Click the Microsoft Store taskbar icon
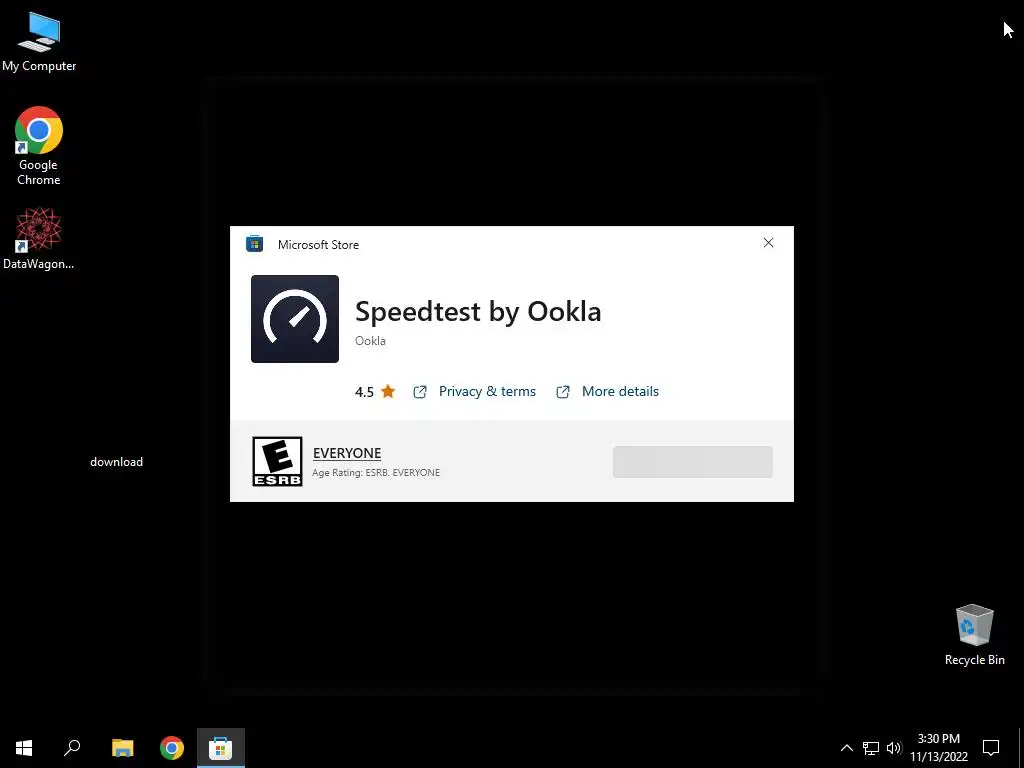The height and width of the screenshot is (768, 1024). coord(221,748)
